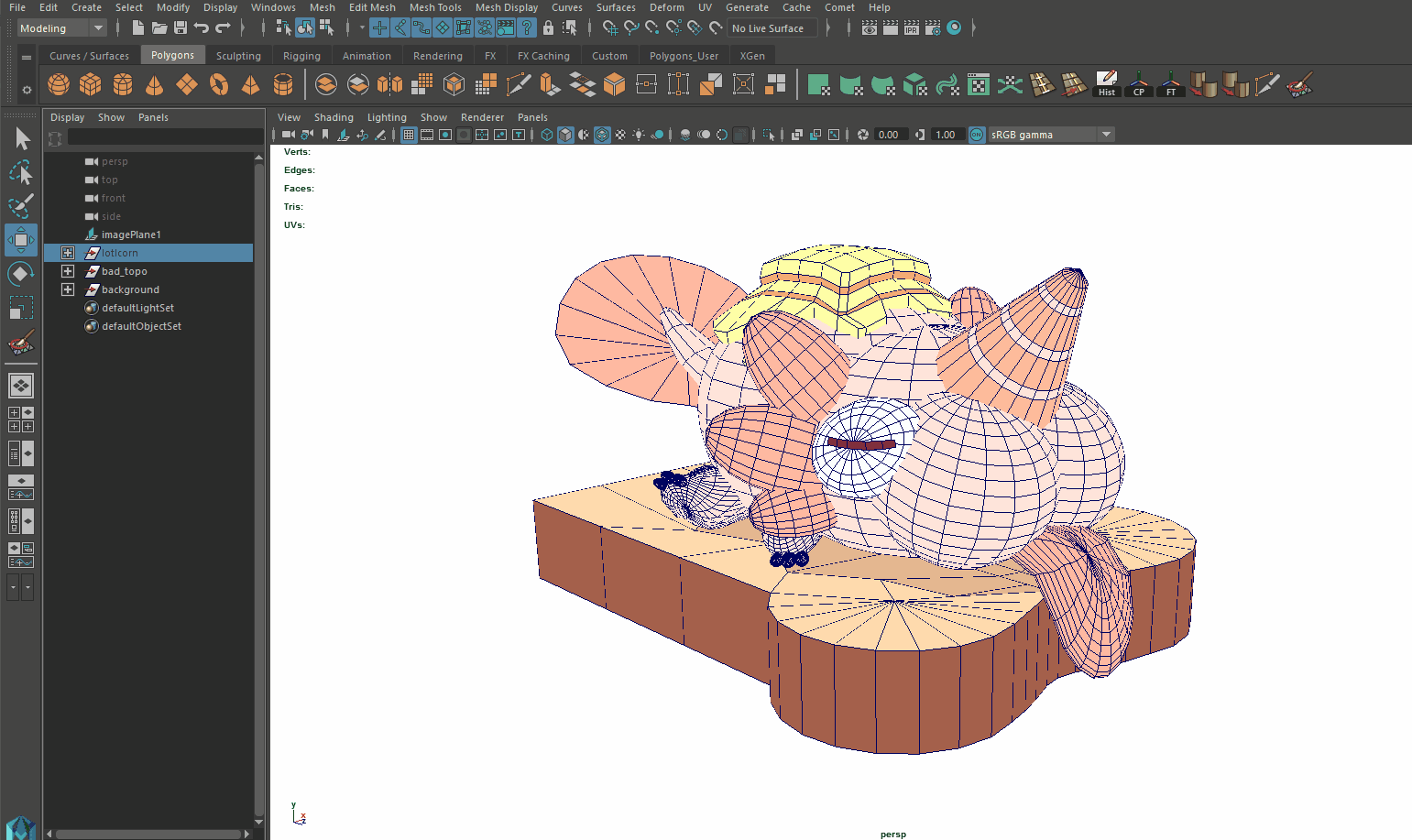Viewport: 1412px width, 840px height.
Task: Click the viewport gamma value field 1.00
Action: (947, 135)
